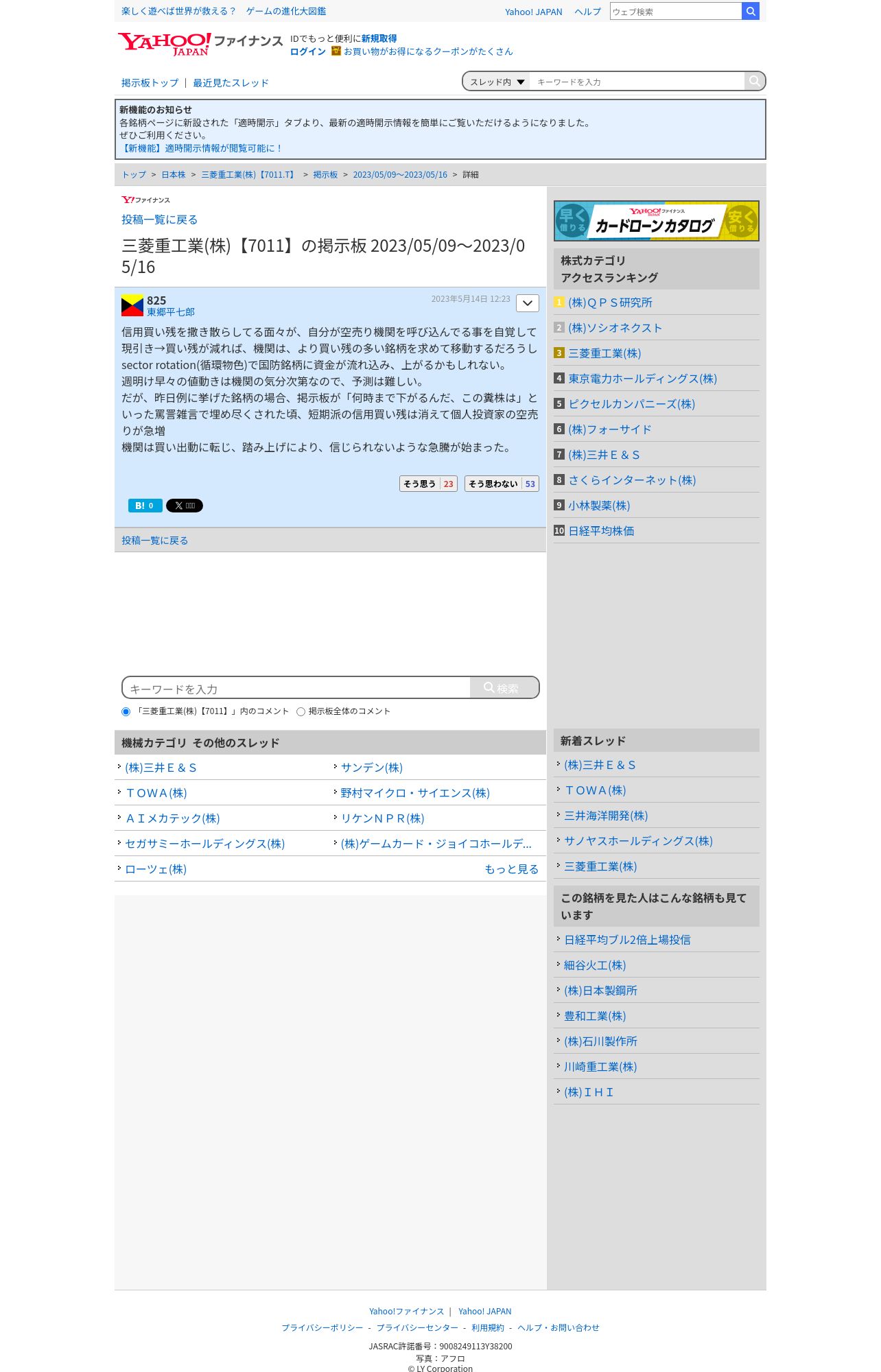The width and height of the screenshot is (881, 1372).
Task: Open ranking item さくらインターネット(株)
Action: pos(632,480)
